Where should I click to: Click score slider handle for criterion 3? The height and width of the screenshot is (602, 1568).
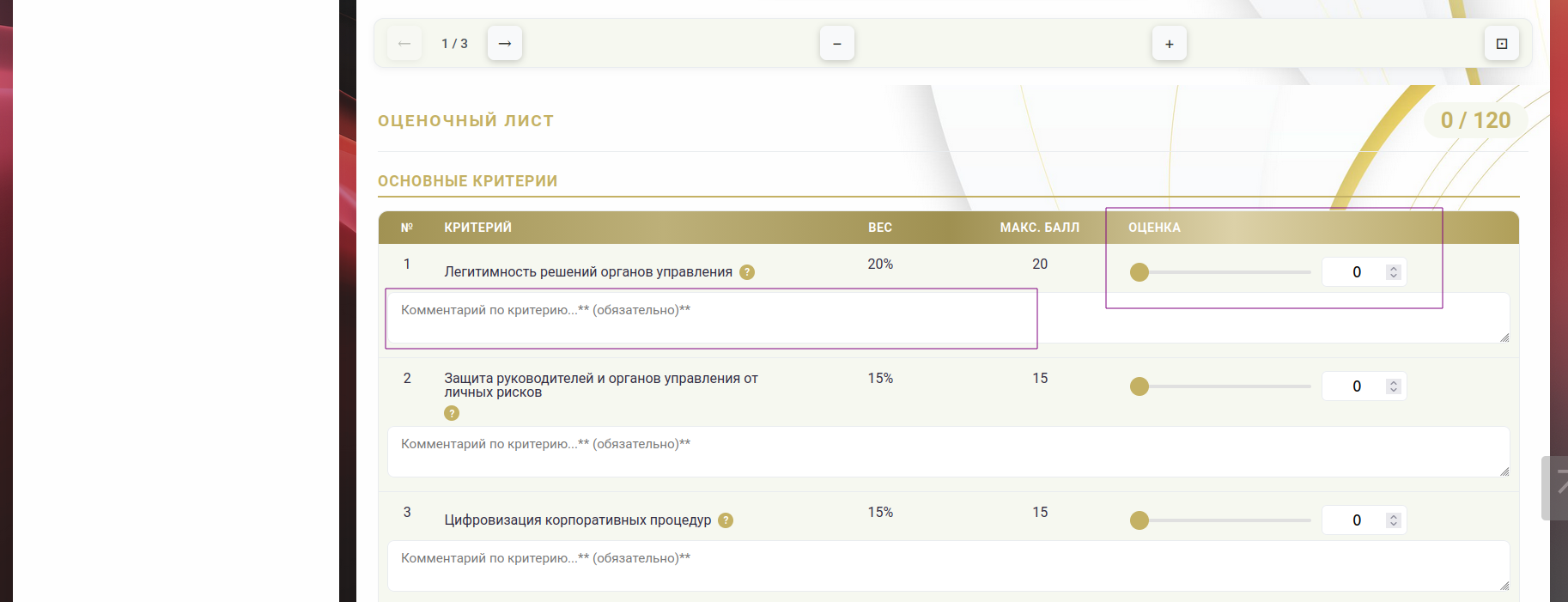coord(1140,520)
